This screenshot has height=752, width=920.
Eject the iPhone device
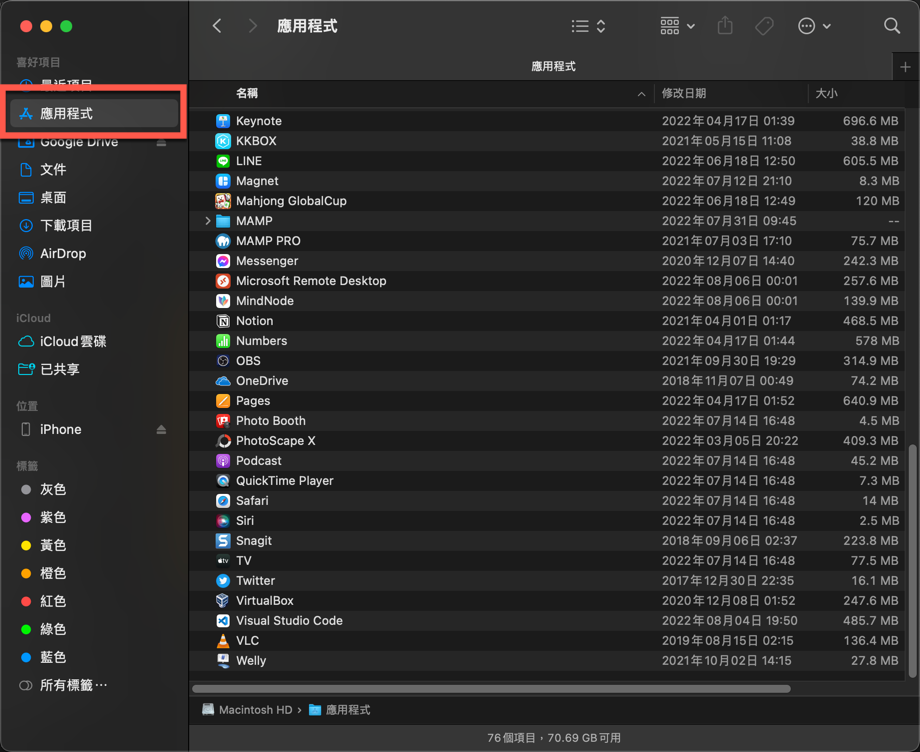point(161,430)
